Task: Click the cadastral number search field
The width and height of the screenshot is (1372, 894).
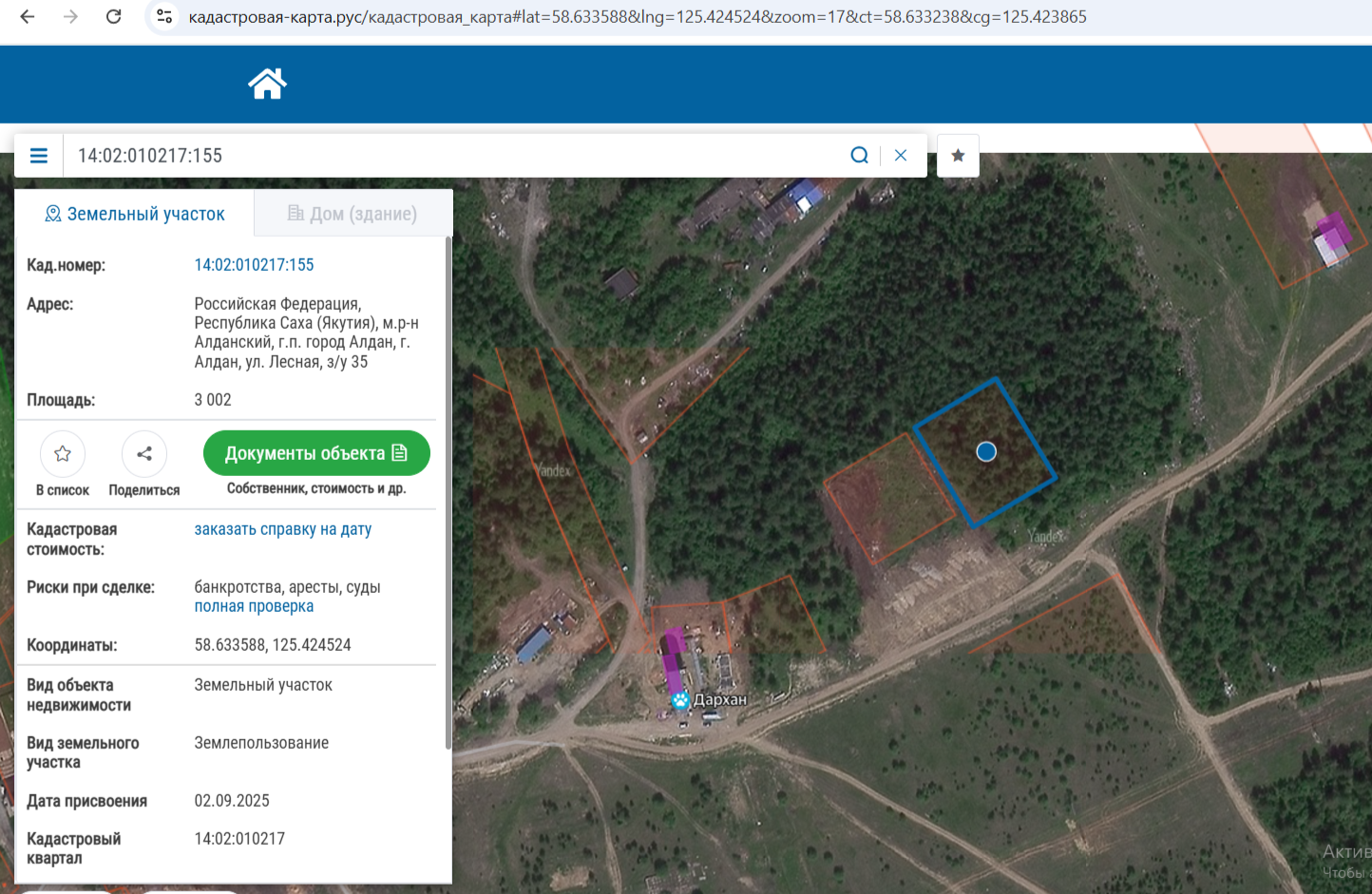Action: [x=456, y=156]
